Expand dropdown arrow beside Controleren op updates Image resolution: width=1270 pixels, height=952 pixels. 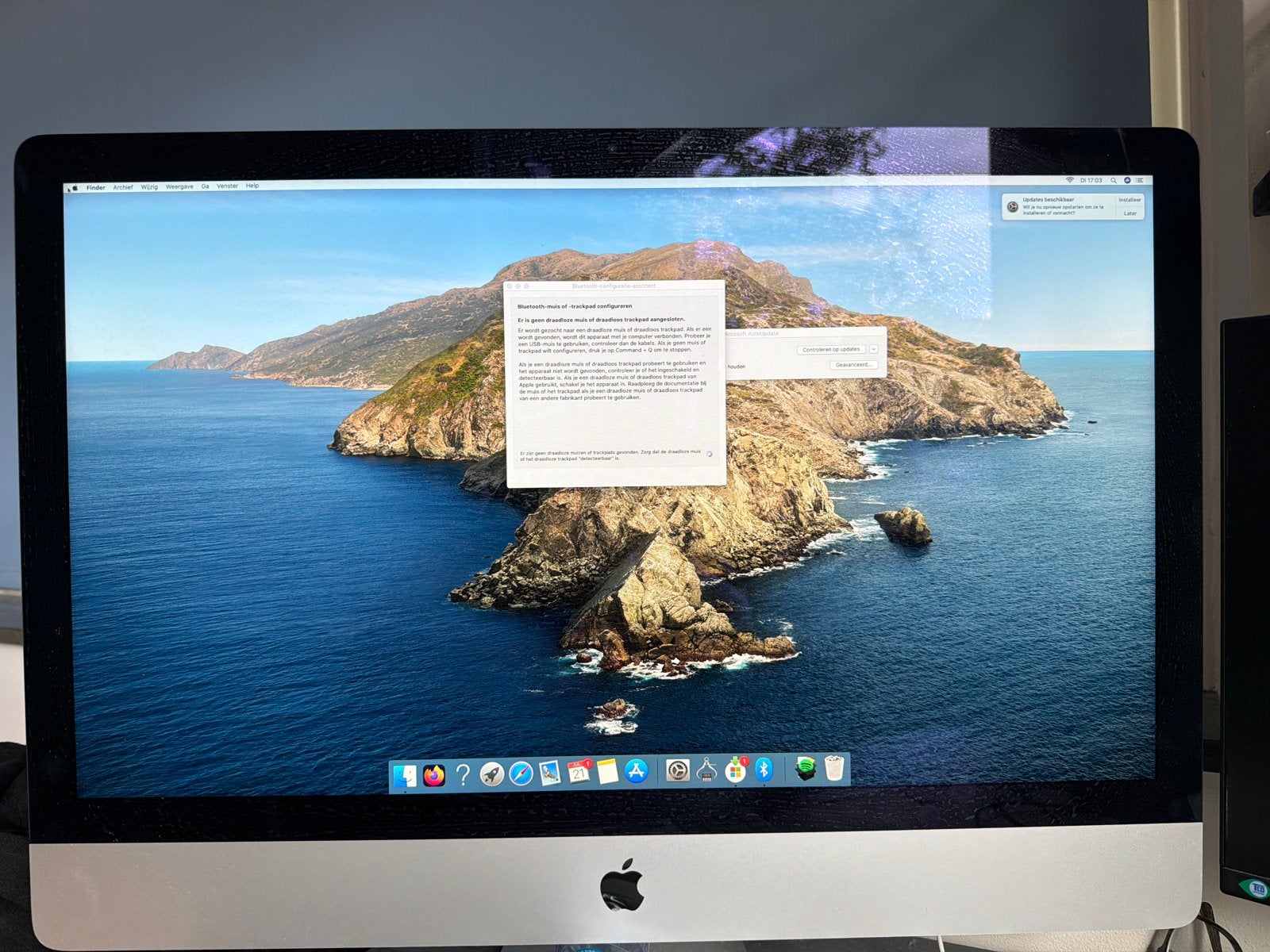[874, 349]
